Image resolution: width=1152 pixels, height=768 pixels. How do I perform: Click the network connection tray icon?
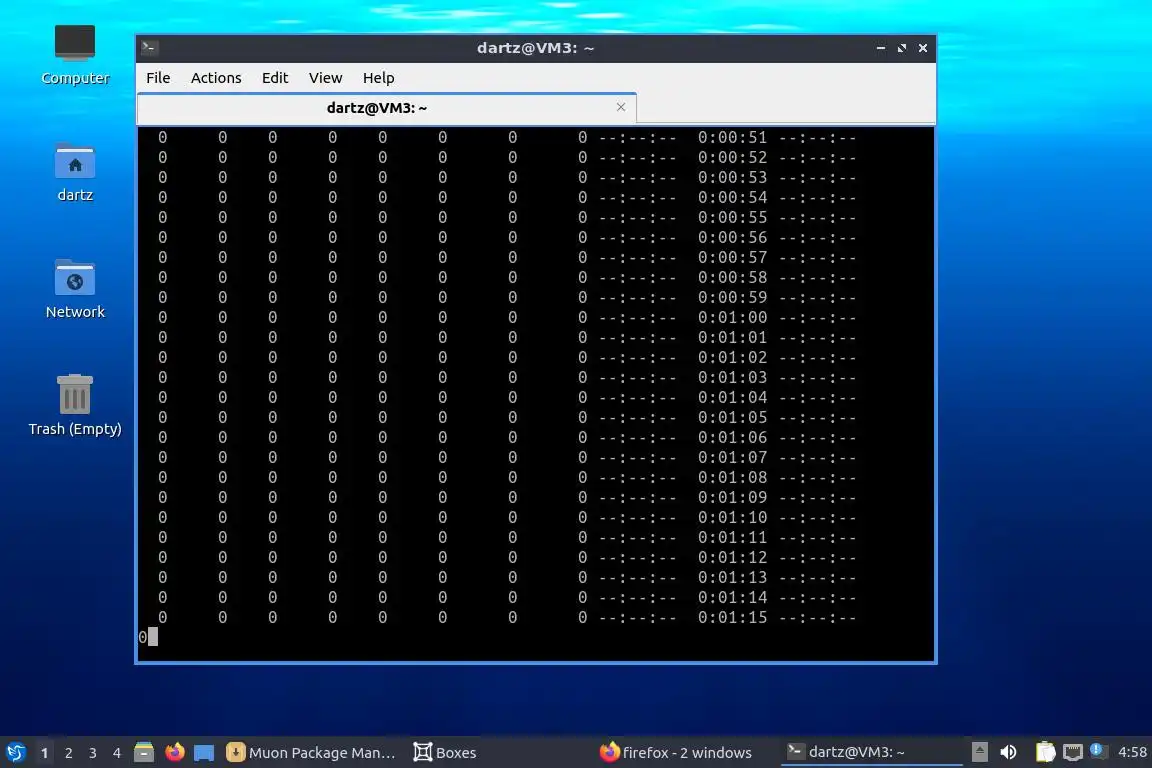click(x=1073, y=752)
